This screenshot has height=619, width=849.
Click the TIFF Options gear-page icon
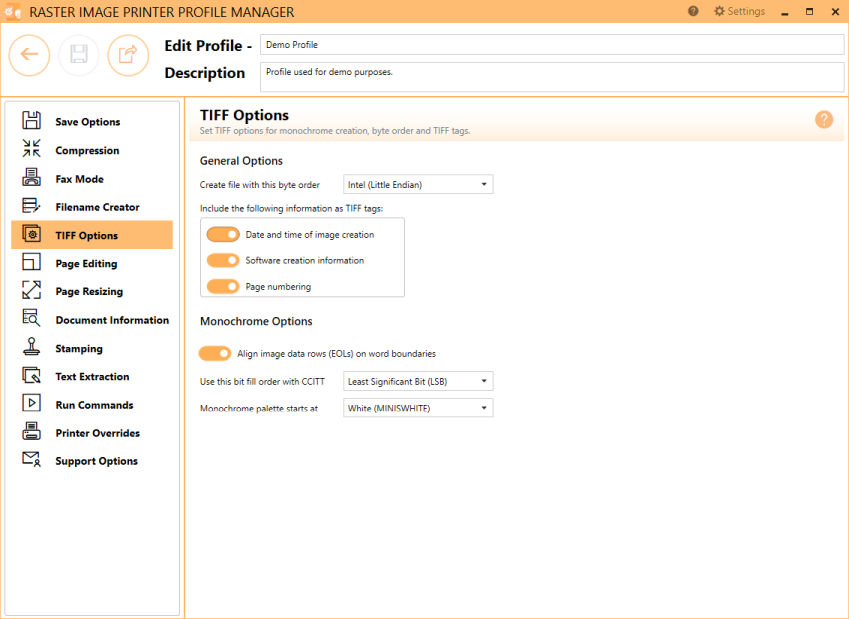31,234
